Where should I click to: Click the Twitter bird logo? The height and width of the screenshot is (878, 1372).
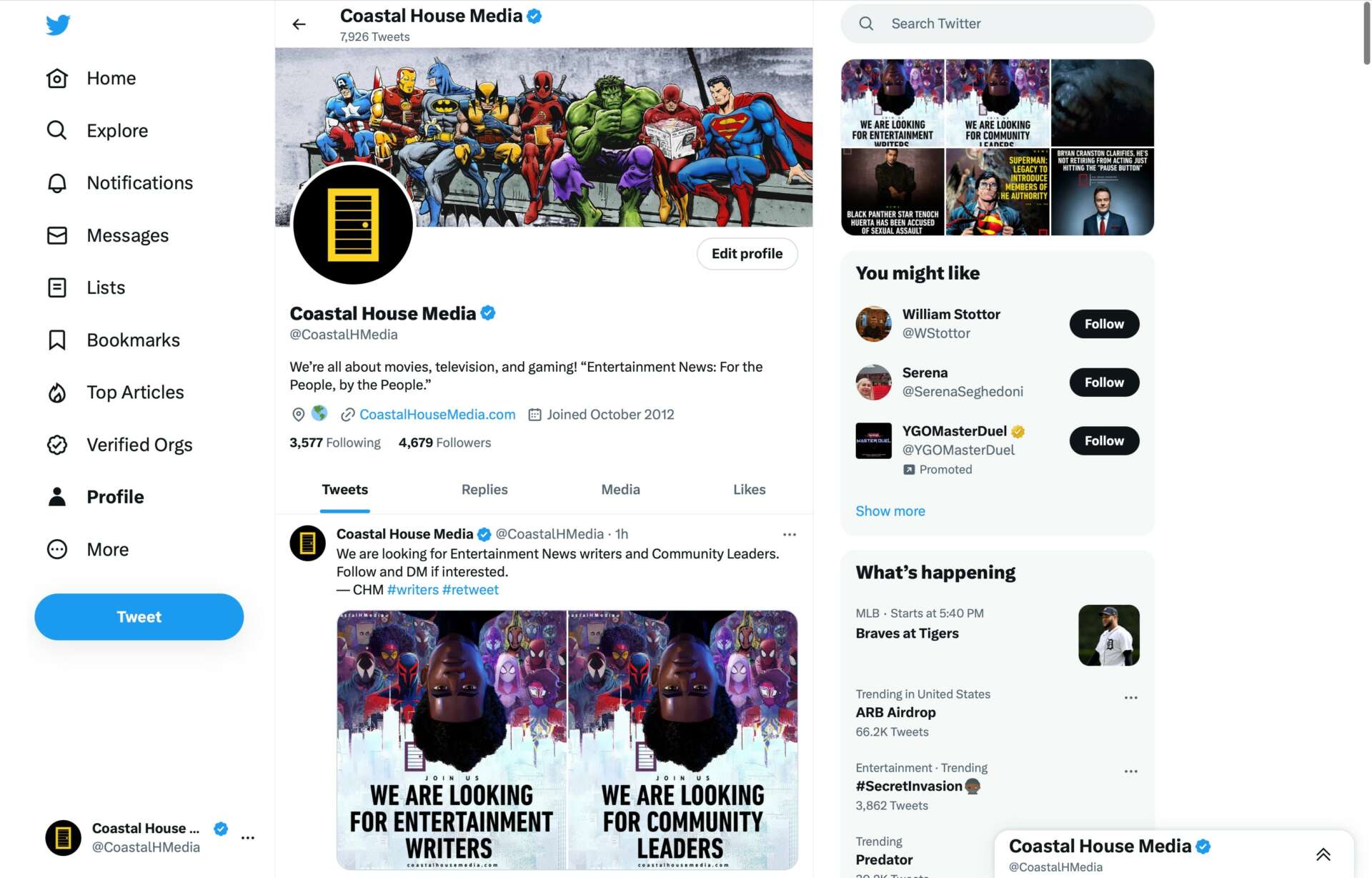tap(58, 25)
